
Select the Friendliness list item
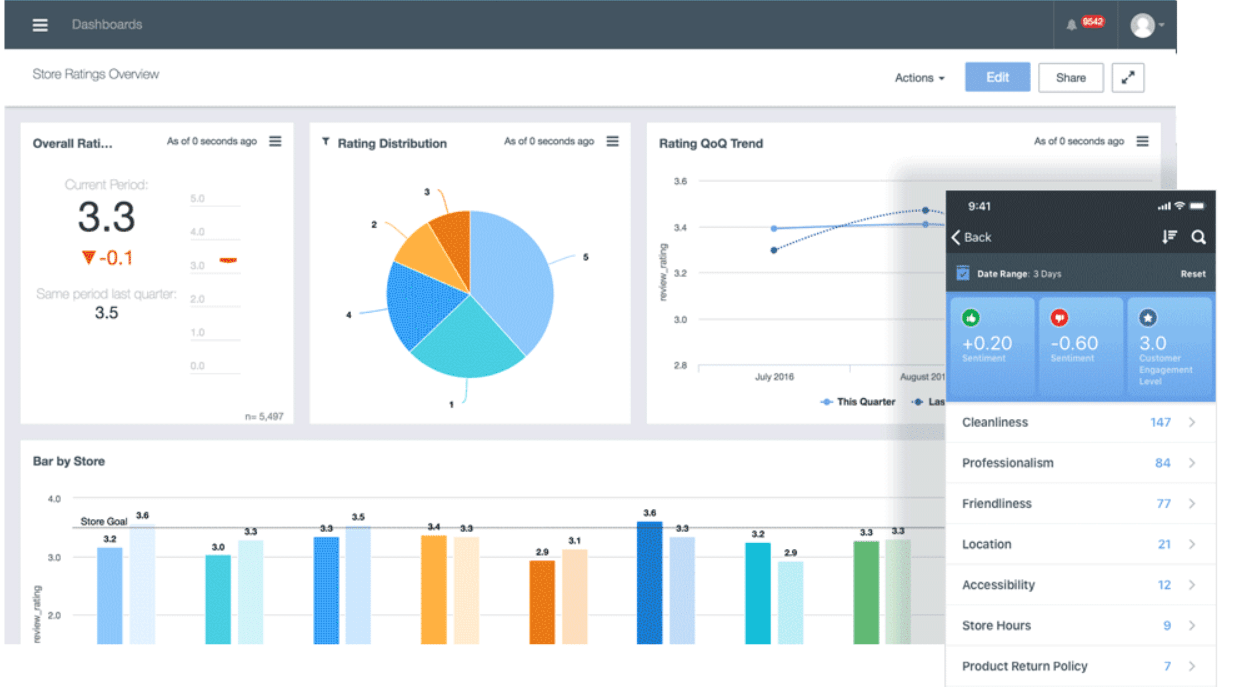1079,504
